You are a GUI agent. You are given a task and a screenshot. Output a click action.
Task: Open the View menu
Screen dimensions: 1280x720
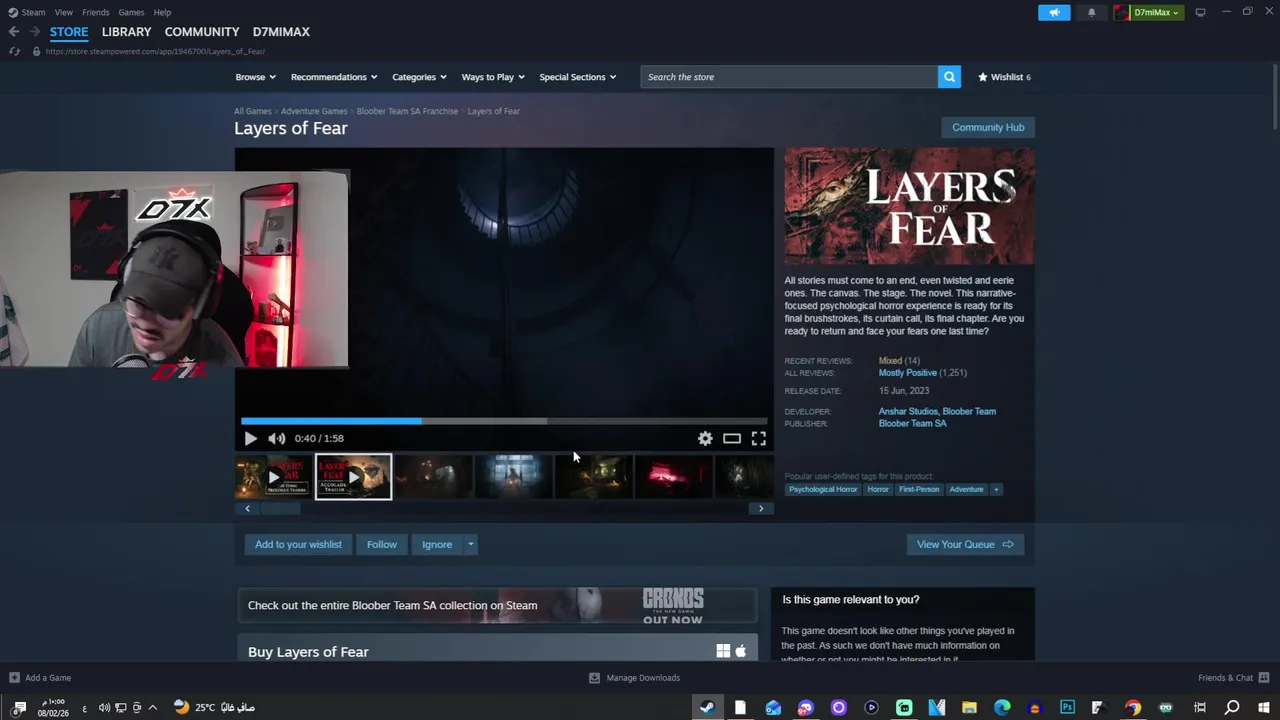coord(63,12)
